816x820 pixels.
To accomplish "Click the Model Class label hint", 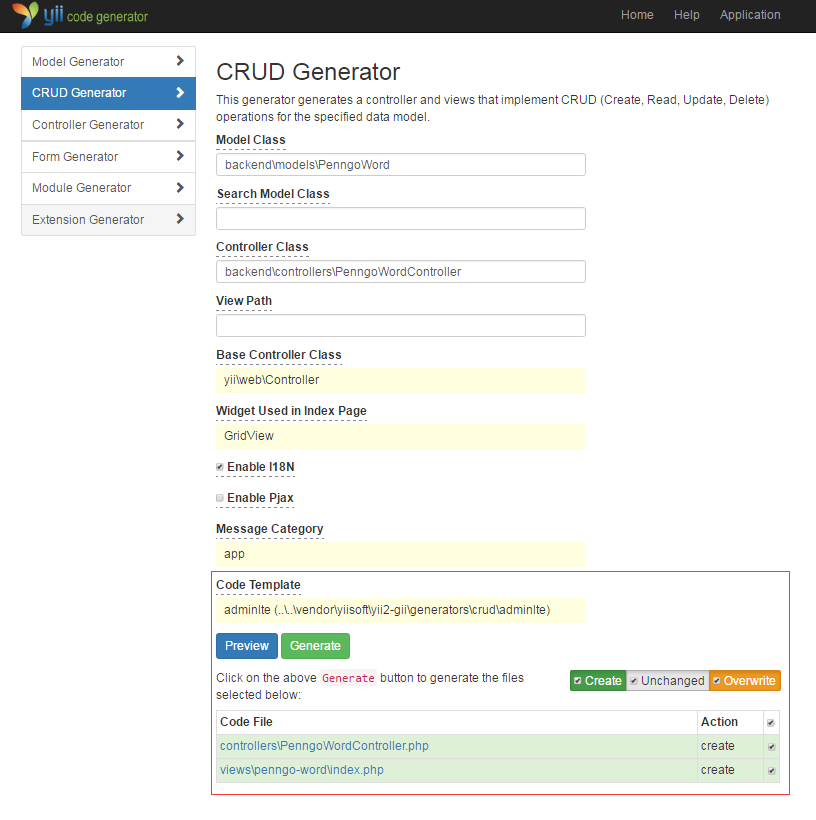I will pyautogui.click(x=251, y=140).
